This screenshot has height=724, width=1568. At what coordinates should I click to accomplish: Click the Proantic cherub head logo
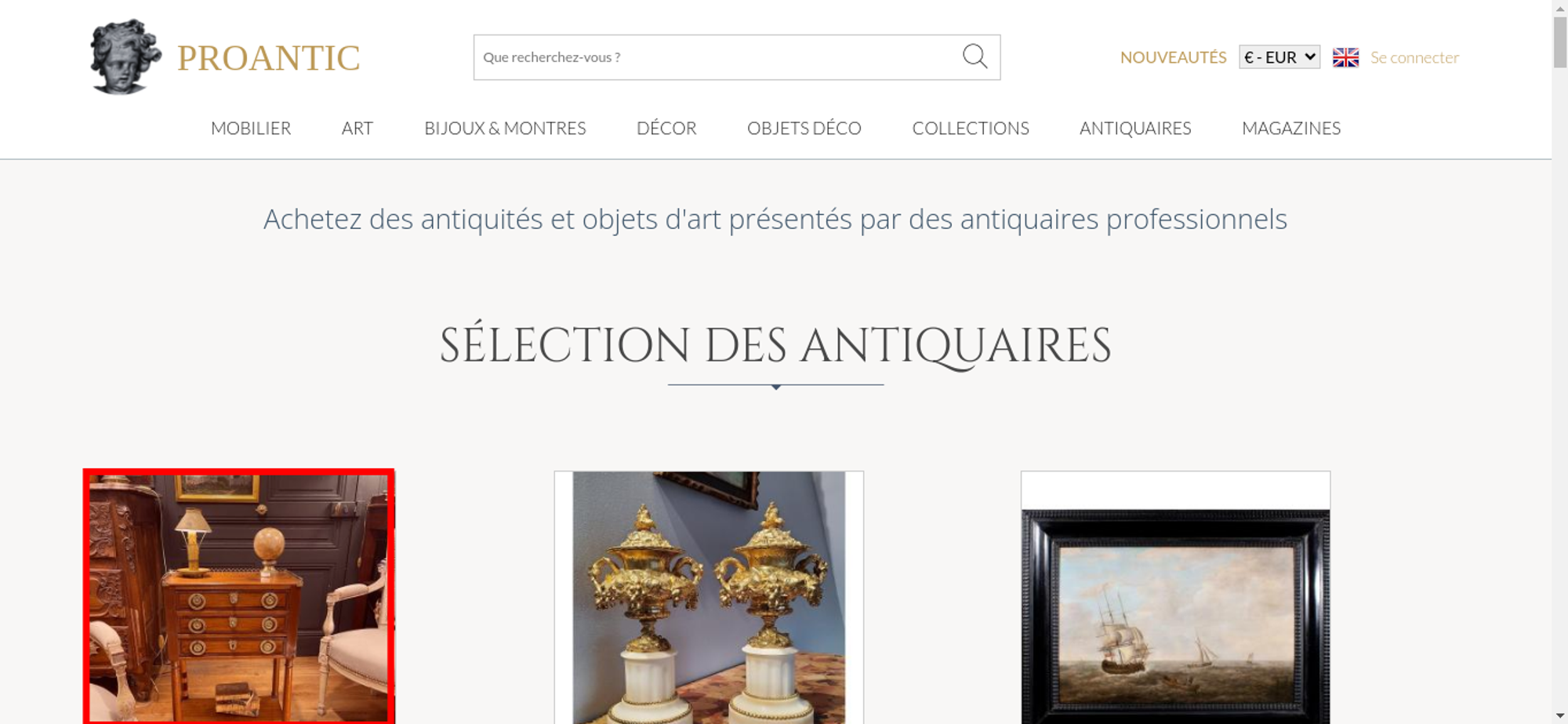125,56
